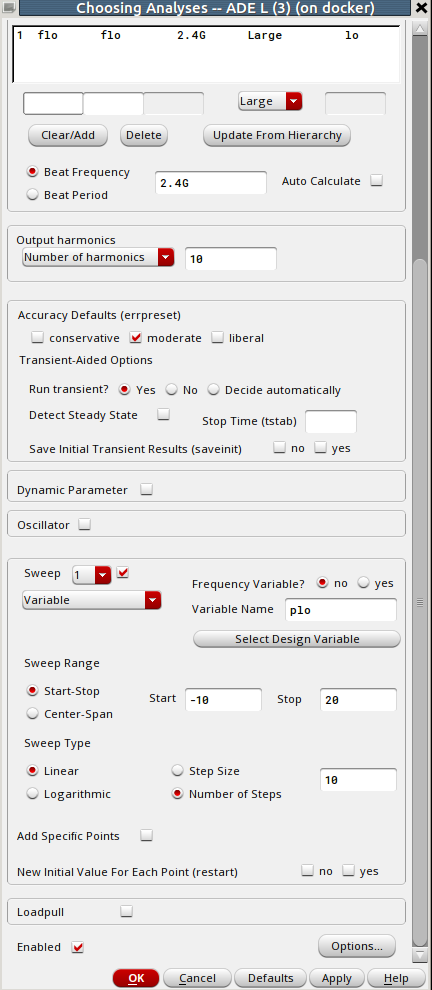The height and width of the screenshot is (990, 432).
Task: Enable the Loadpull checkbox
Action: coord(127,911)
